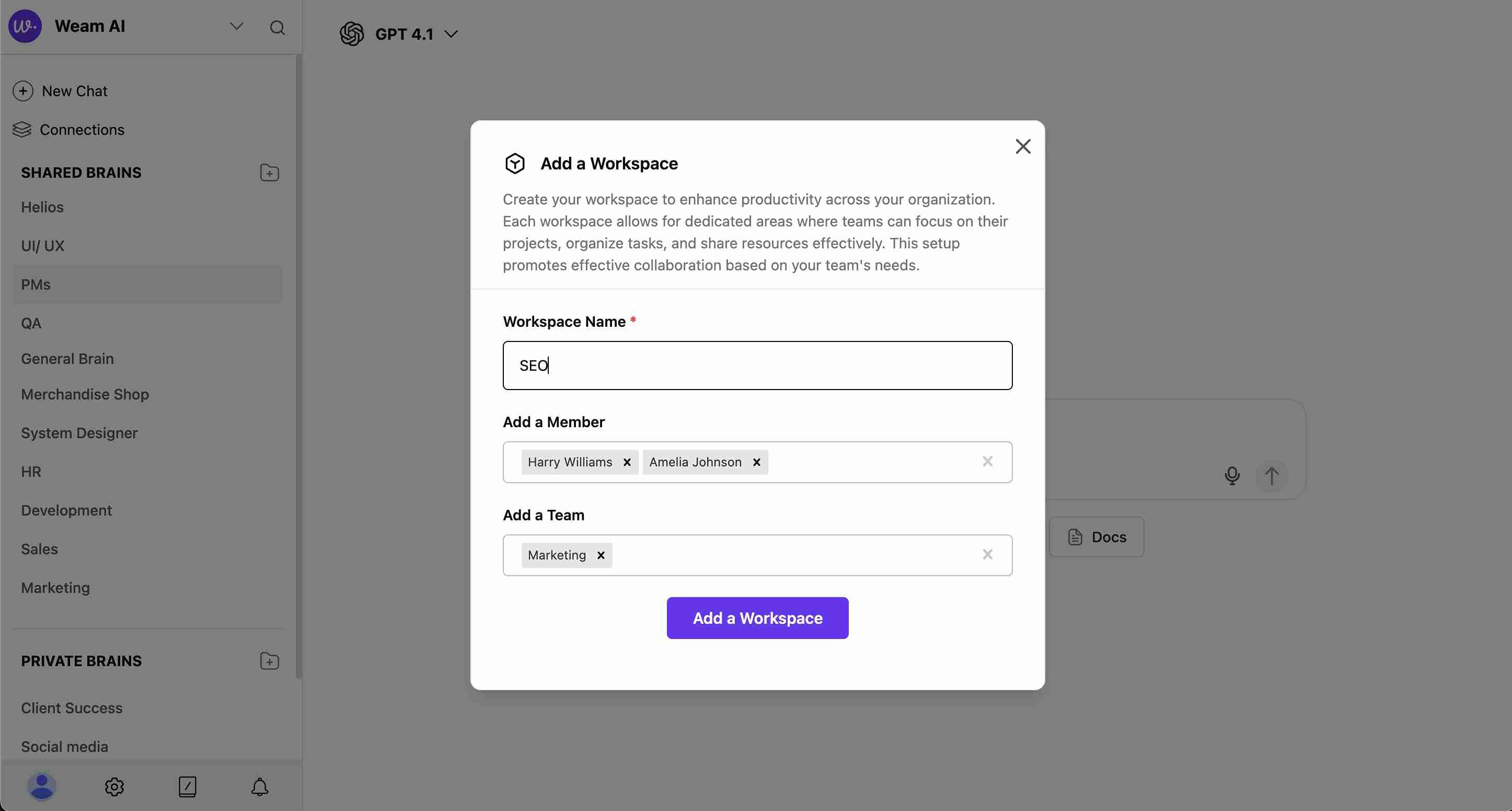Click the Docs button

1097,537
